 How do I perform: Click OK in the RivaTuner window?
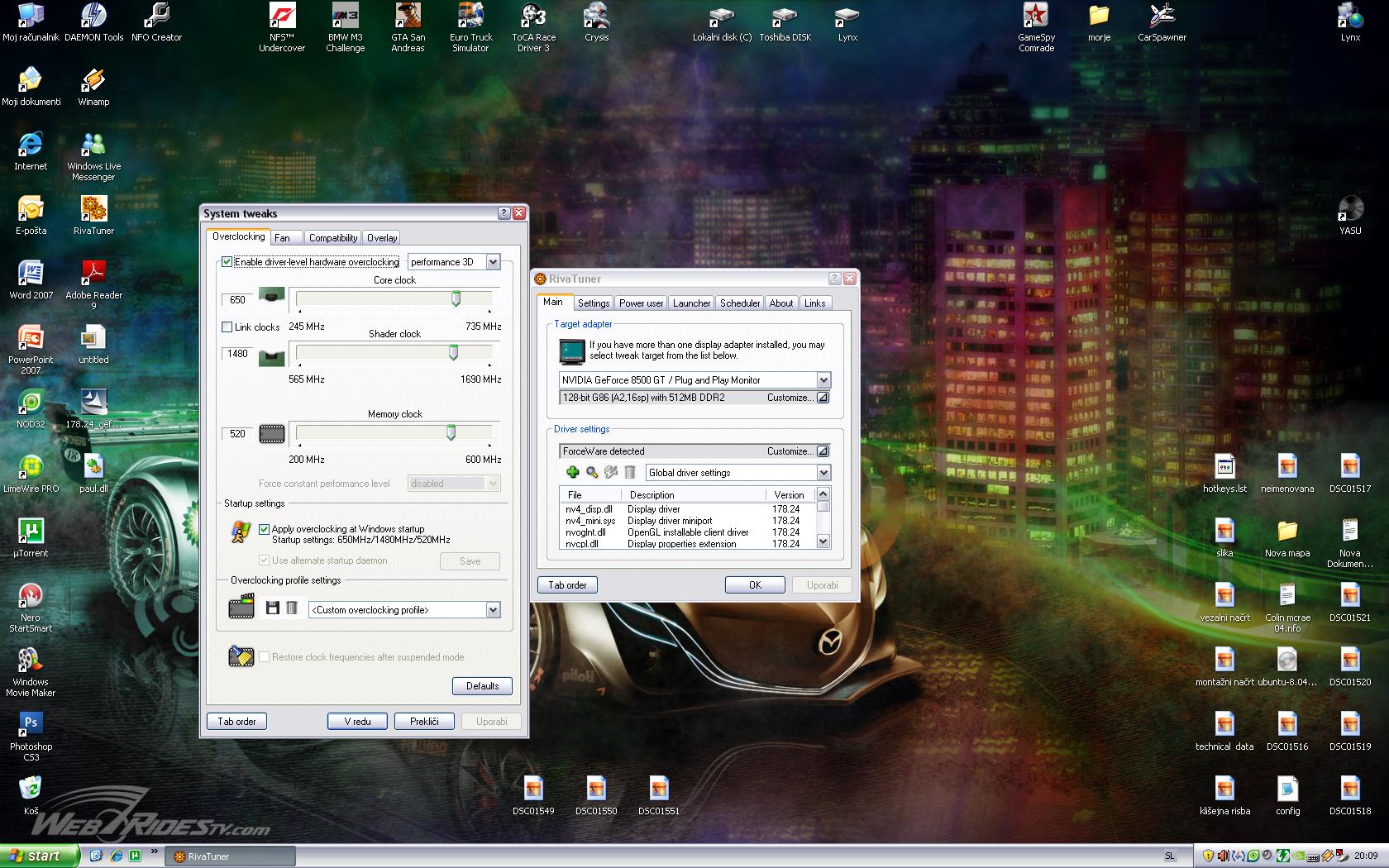click(755, 585)
